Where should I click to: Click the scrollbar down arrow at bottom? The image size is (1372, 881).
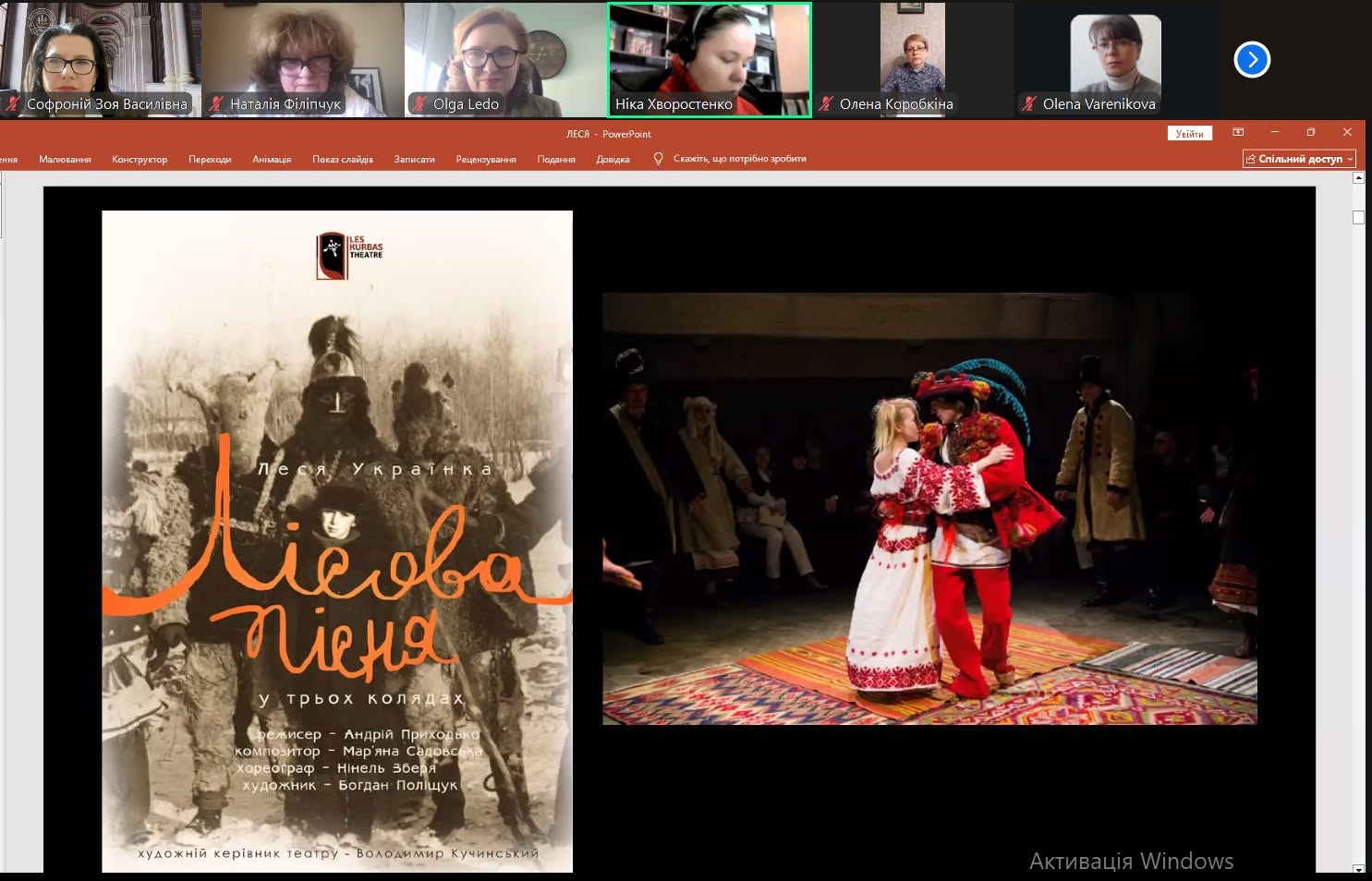[x=1358, y=869]
